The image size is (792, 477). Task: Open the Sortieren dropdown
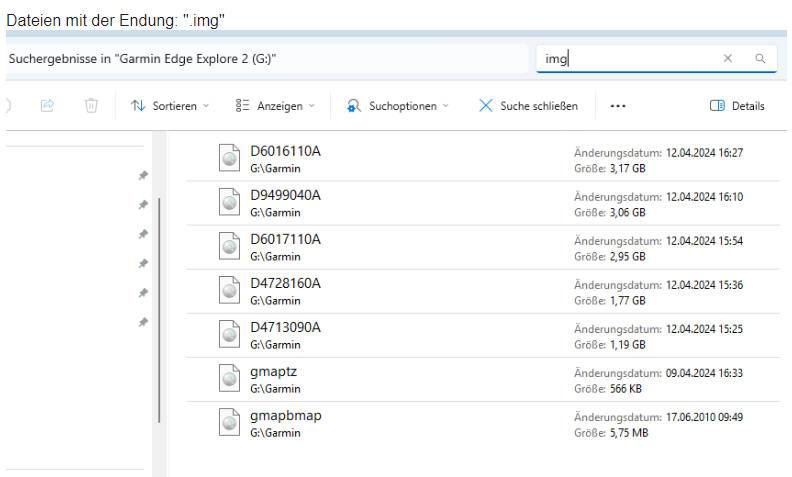pos(170,106)
